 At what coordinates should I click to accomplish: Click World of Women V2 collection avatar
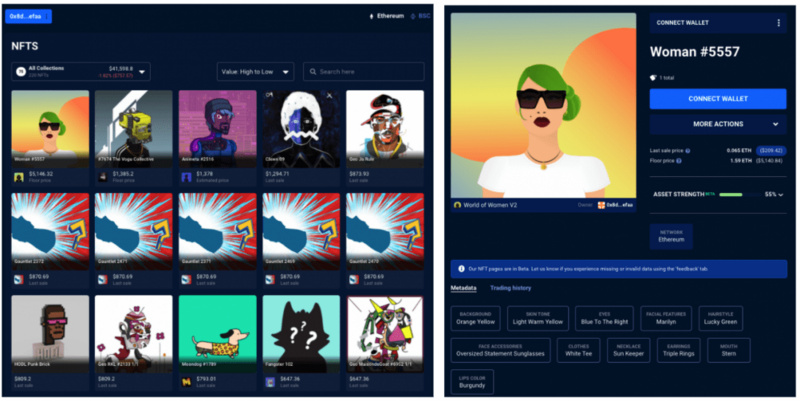pos(458,205)
